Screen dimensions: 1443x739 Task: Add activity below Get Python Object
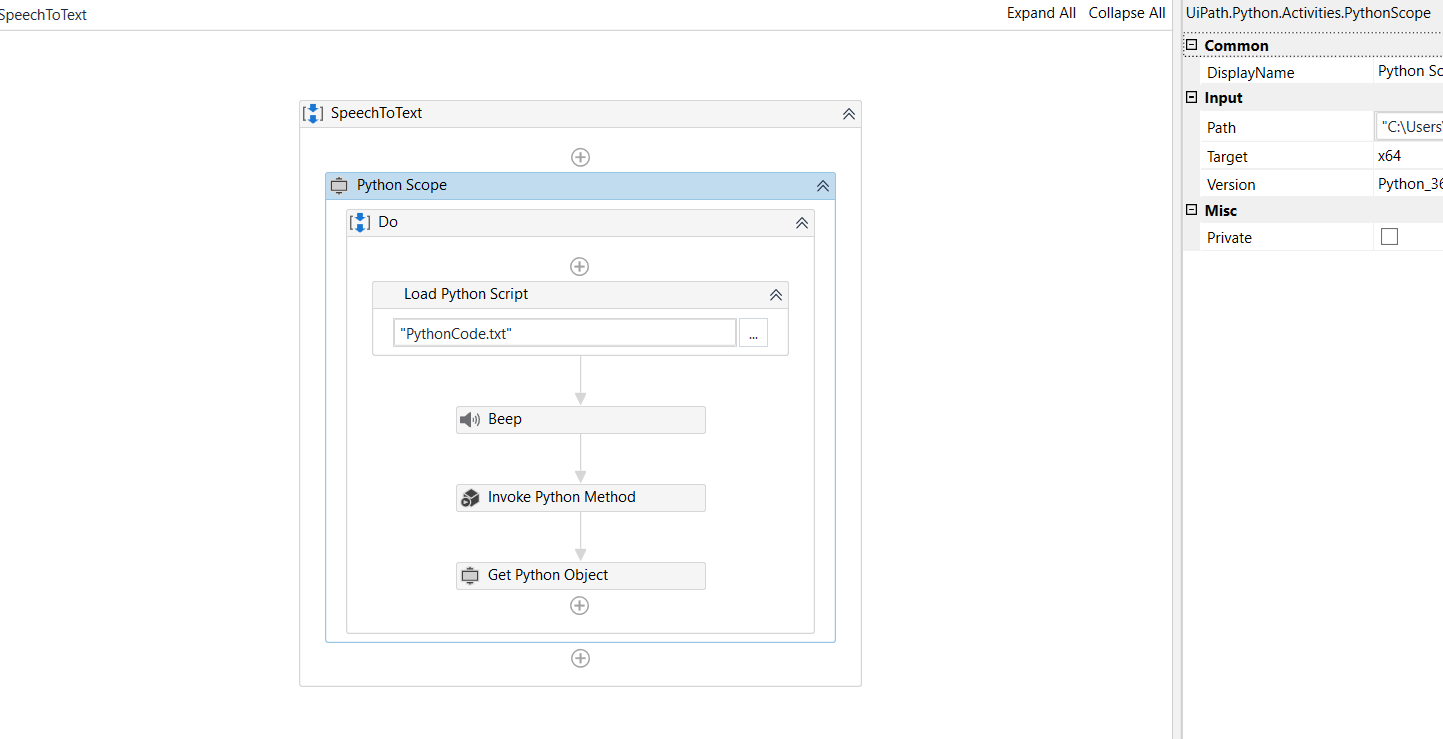[x=579, y=606]
